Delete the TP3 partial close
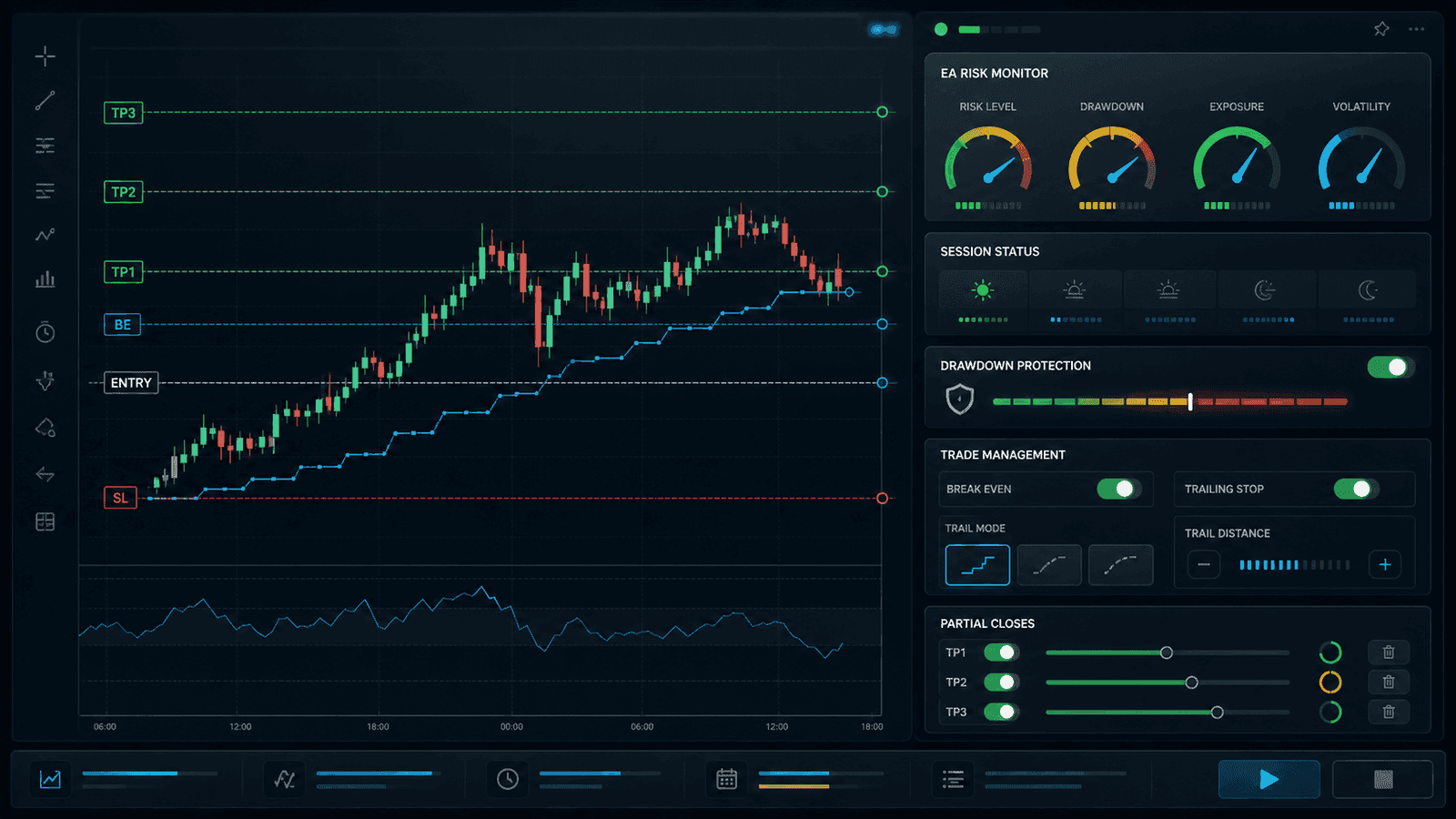 click(1389, 712)
